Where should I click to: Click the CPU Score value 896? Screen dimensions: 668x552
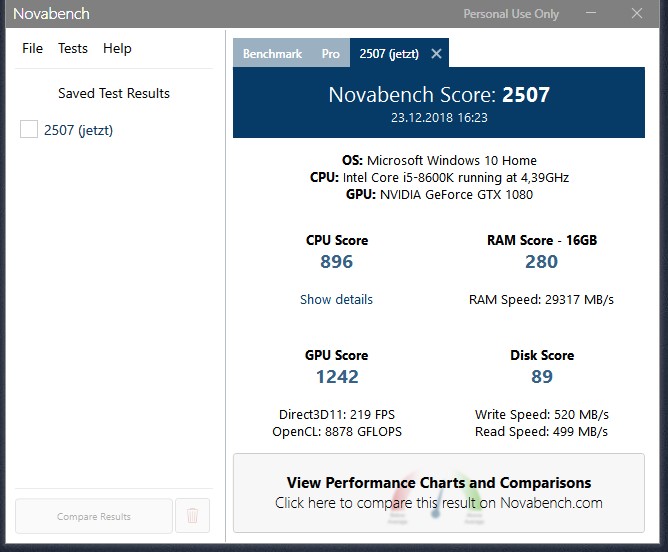(336, 262)
